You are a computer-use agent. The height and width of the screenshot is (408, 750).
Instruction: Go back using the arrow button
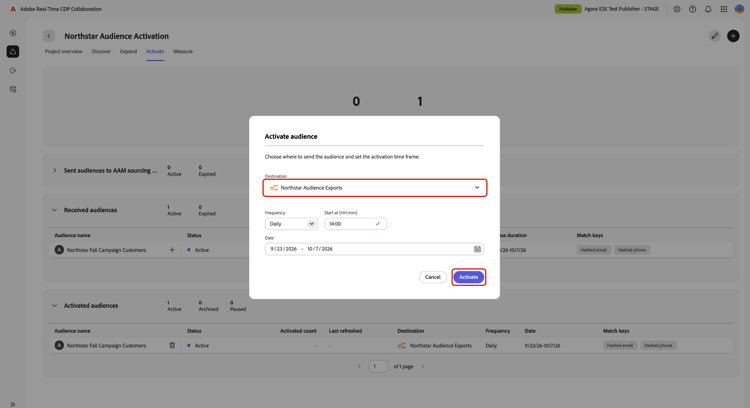click(49, 36)
